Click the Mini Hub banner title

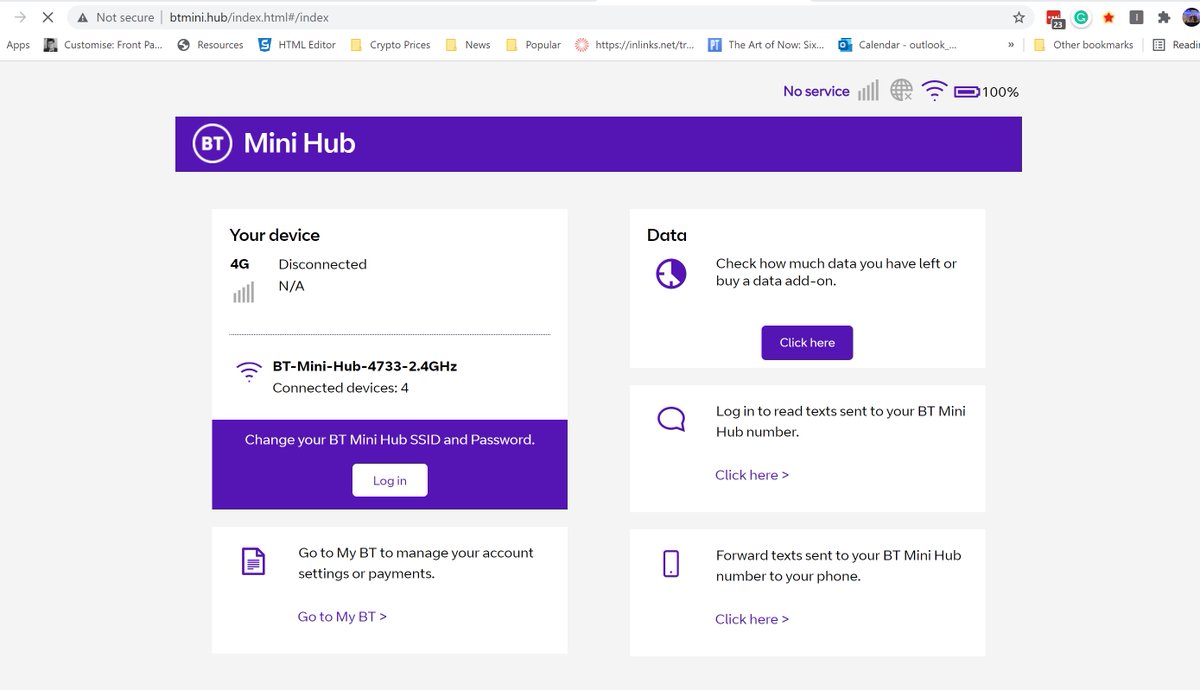[x=300, y=143]
